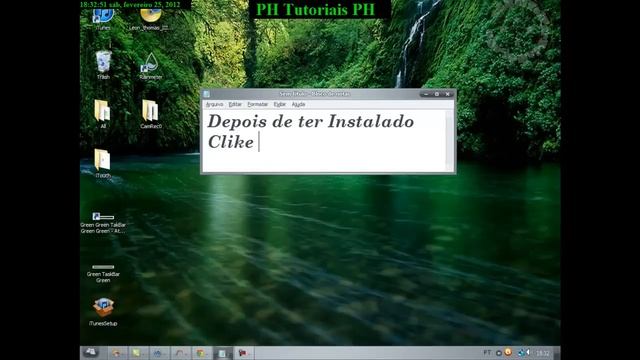The width and height of the screenshot is (640, 360).
Task: Click the red flag taskbar icon
Action: tap(243, 353)
